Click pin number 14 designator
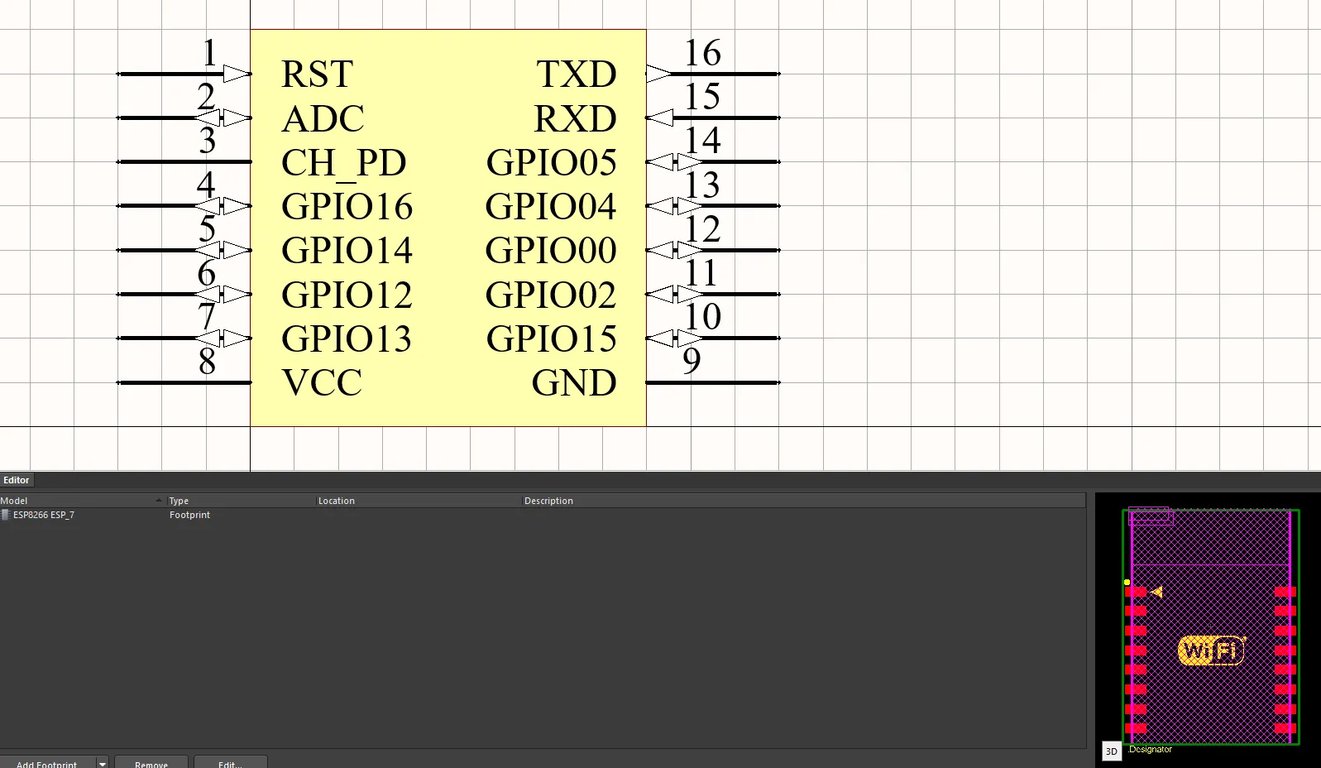The image size is (1321, 768). [x=703, y=141]
